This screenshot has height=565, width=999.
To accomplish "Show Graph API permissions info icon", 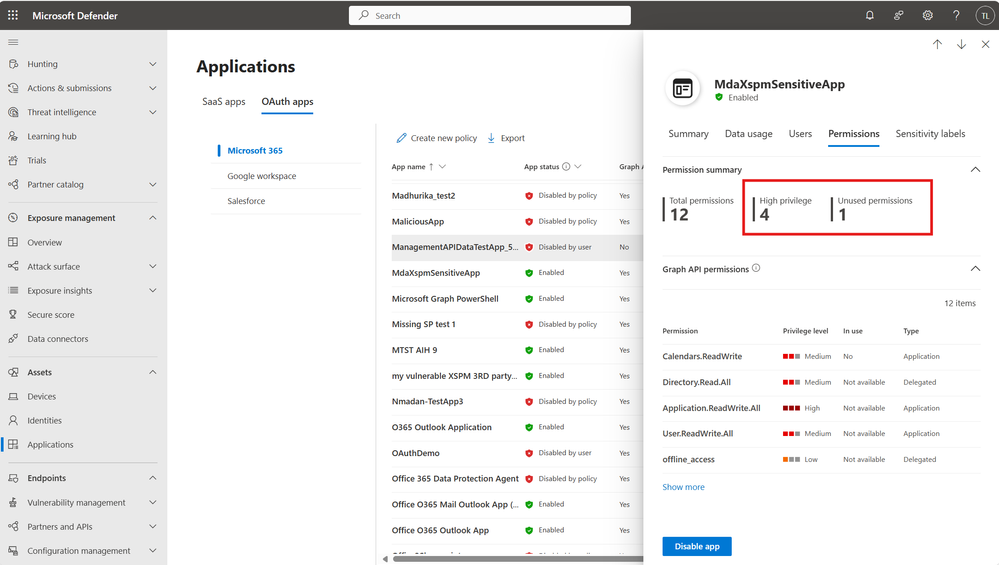I will (756, 268).
